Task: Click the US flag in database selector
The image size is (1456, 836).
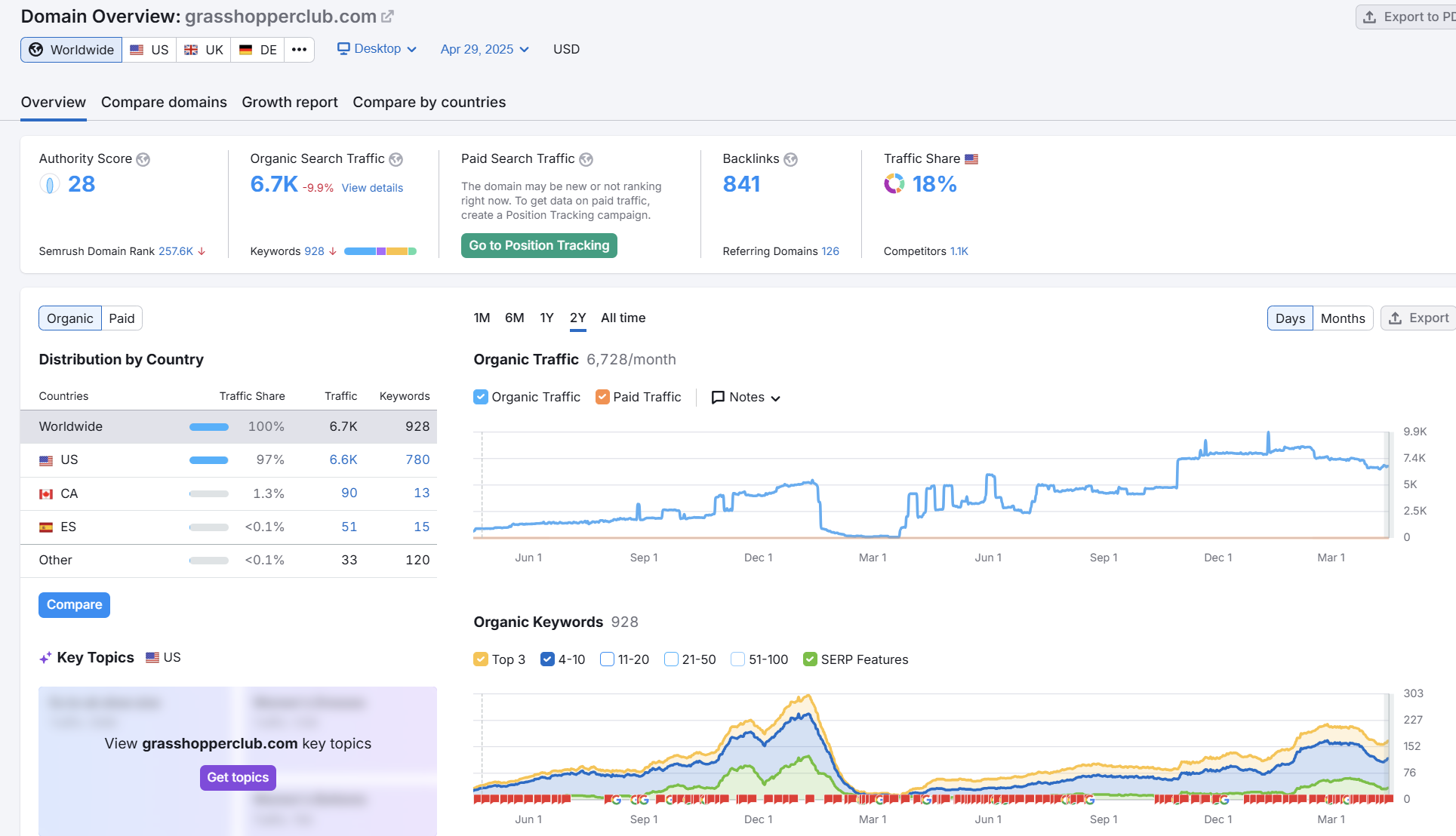Action: 137,50
